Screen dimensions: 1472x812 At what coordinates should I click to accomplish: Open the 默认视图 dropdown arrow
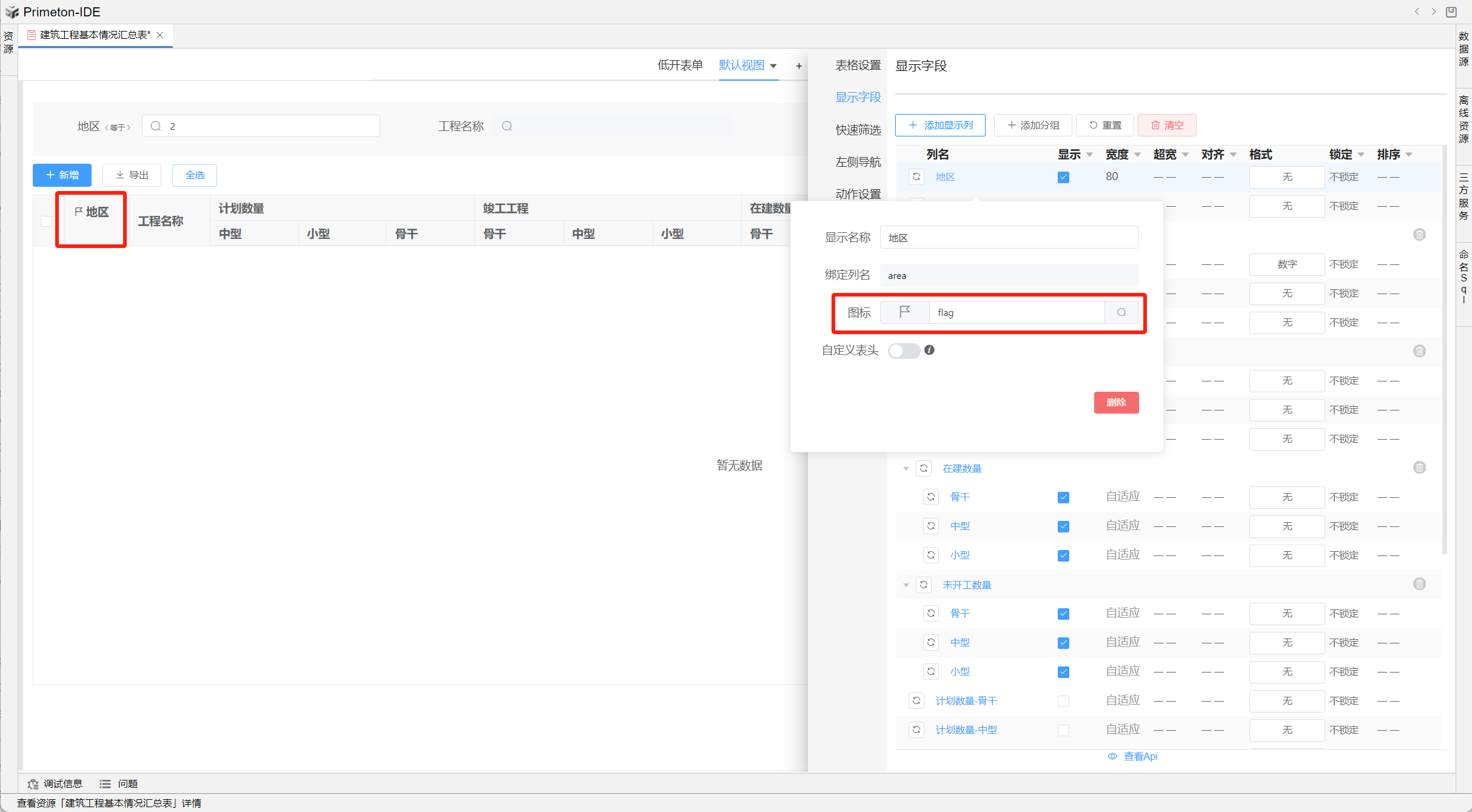click(x=773, y=65)
